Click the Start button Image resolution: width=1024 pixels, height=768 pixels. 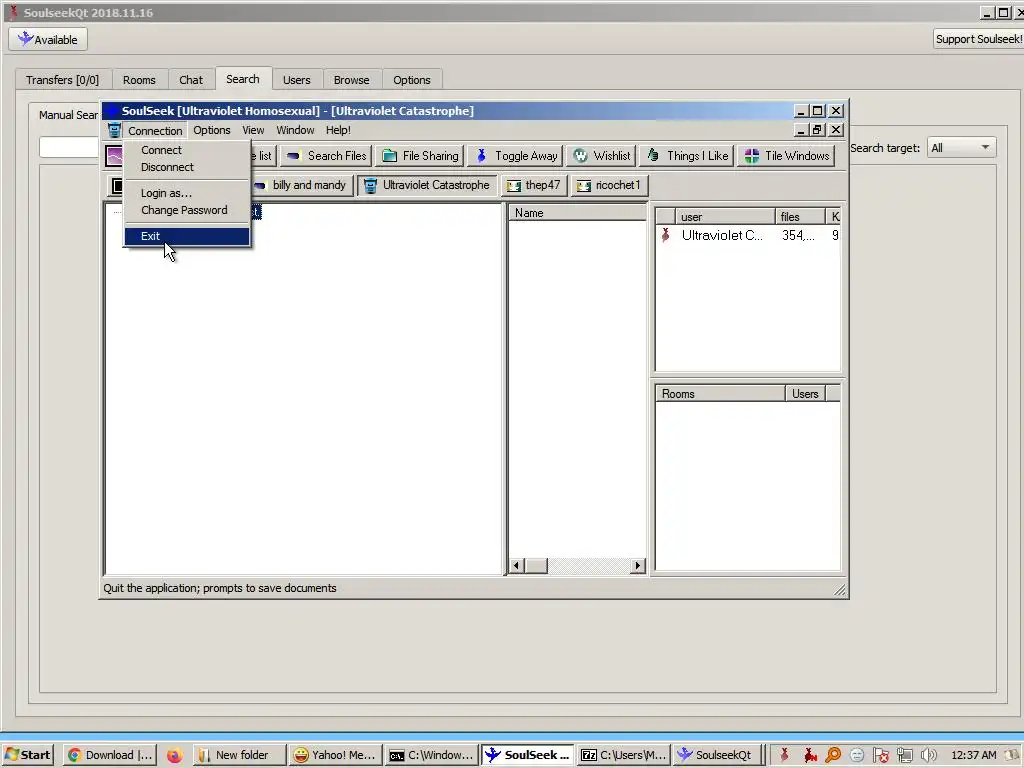pos(27,756)
